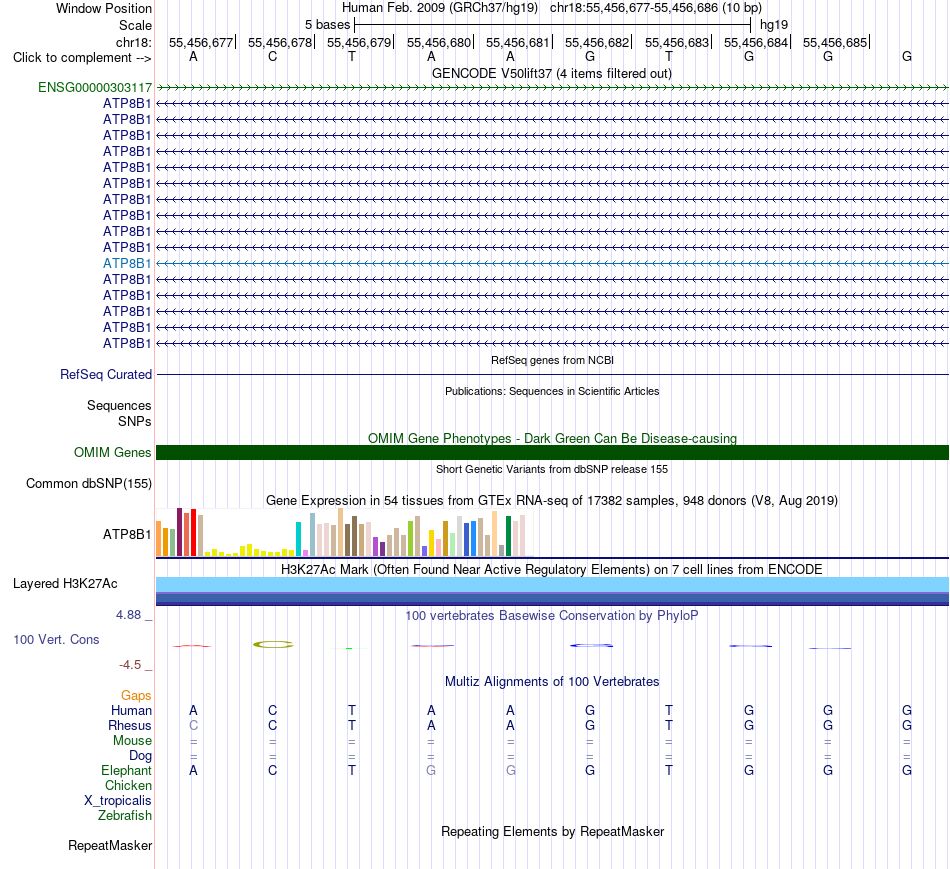Viewport: 950px width, 869px height.
Task: Click the yellow PhyloP conservation mark
Action: (x=273, y=645)
